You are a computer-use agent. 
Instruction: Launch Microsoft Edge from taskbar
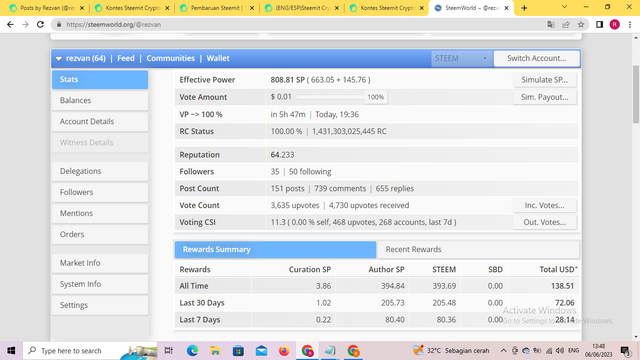point(192,351)
